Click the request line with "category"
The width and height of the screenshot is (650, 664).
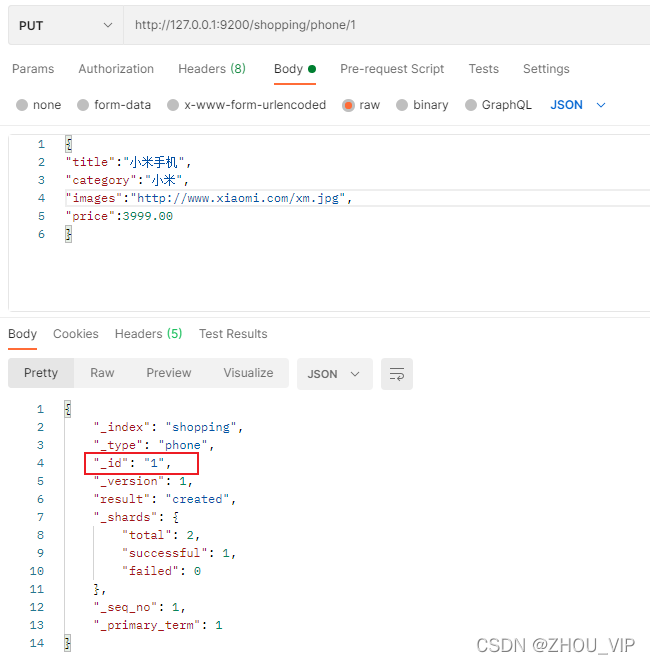coord(127,180)
